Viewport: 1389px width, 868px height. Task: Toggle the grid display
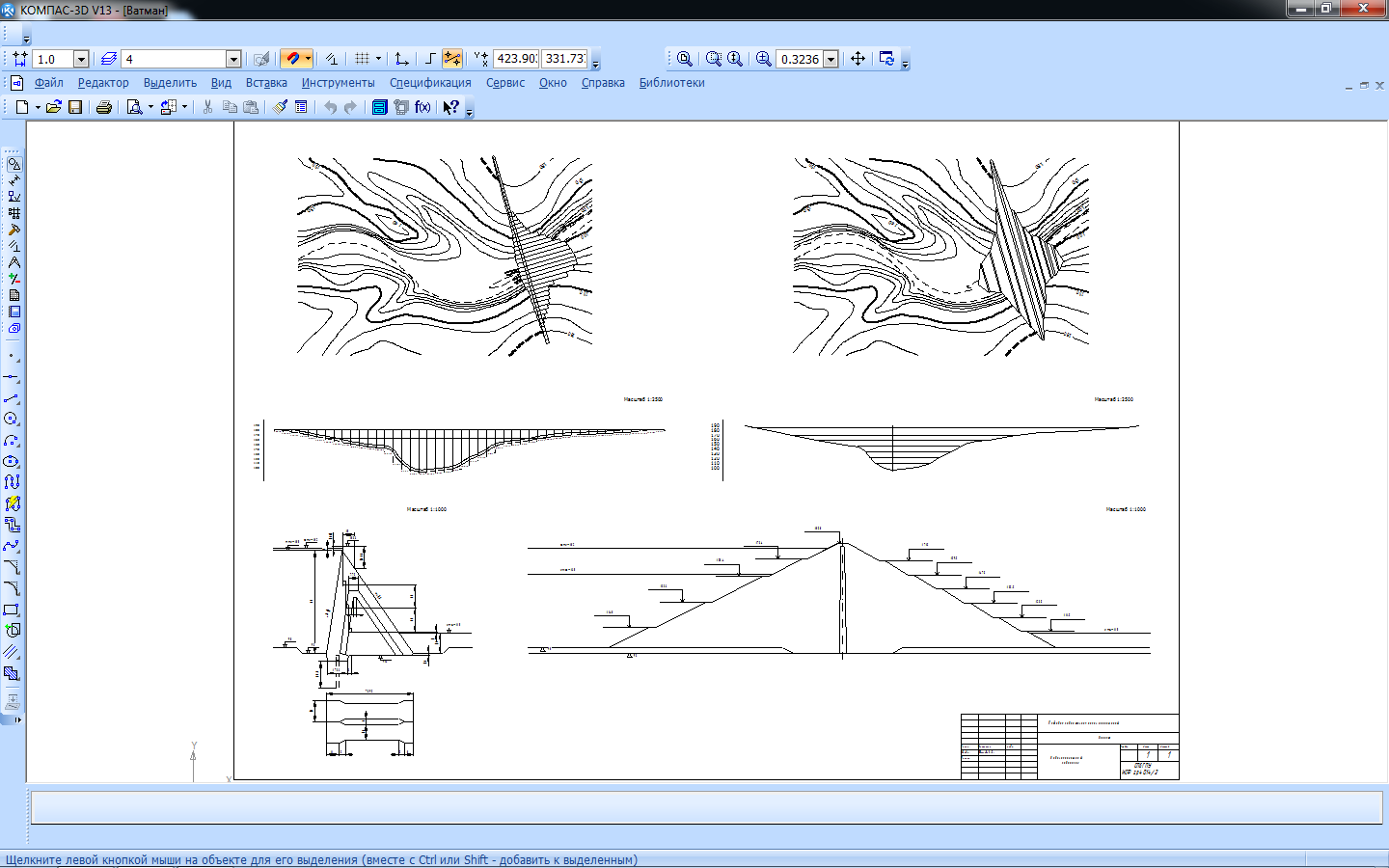coord(362,59)
